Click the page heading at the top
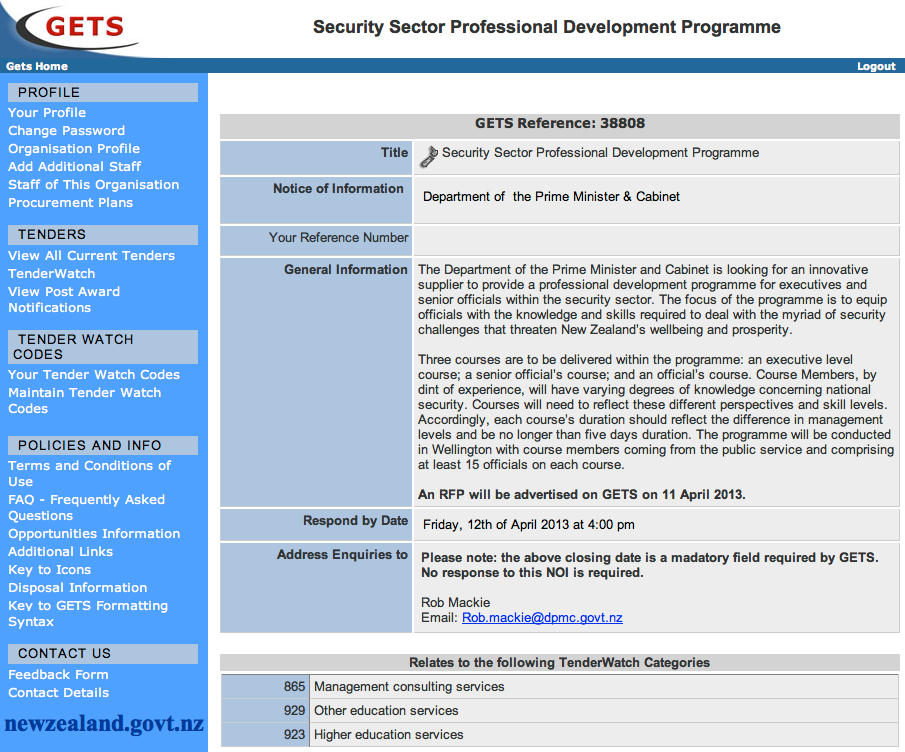Viewport: 905px width, 752px height. [x=547, y=27]
